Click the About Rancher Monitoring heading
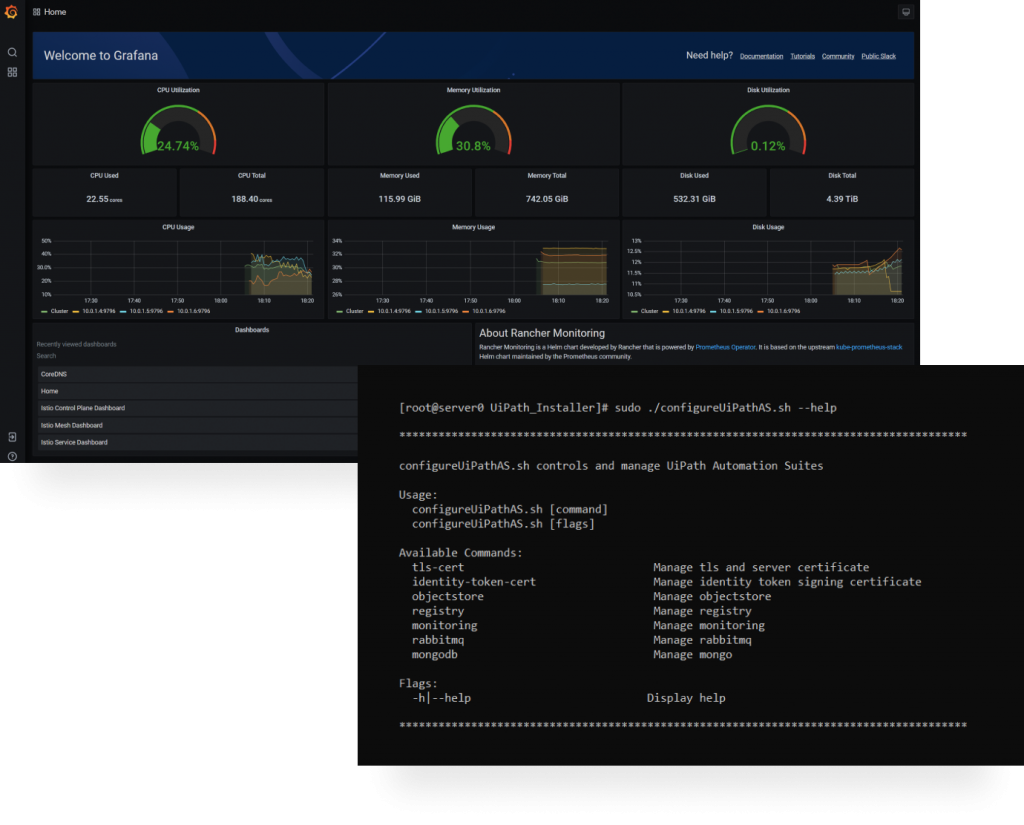The image size is (1024, 825). pyautogui.click(x=542, y=333)
